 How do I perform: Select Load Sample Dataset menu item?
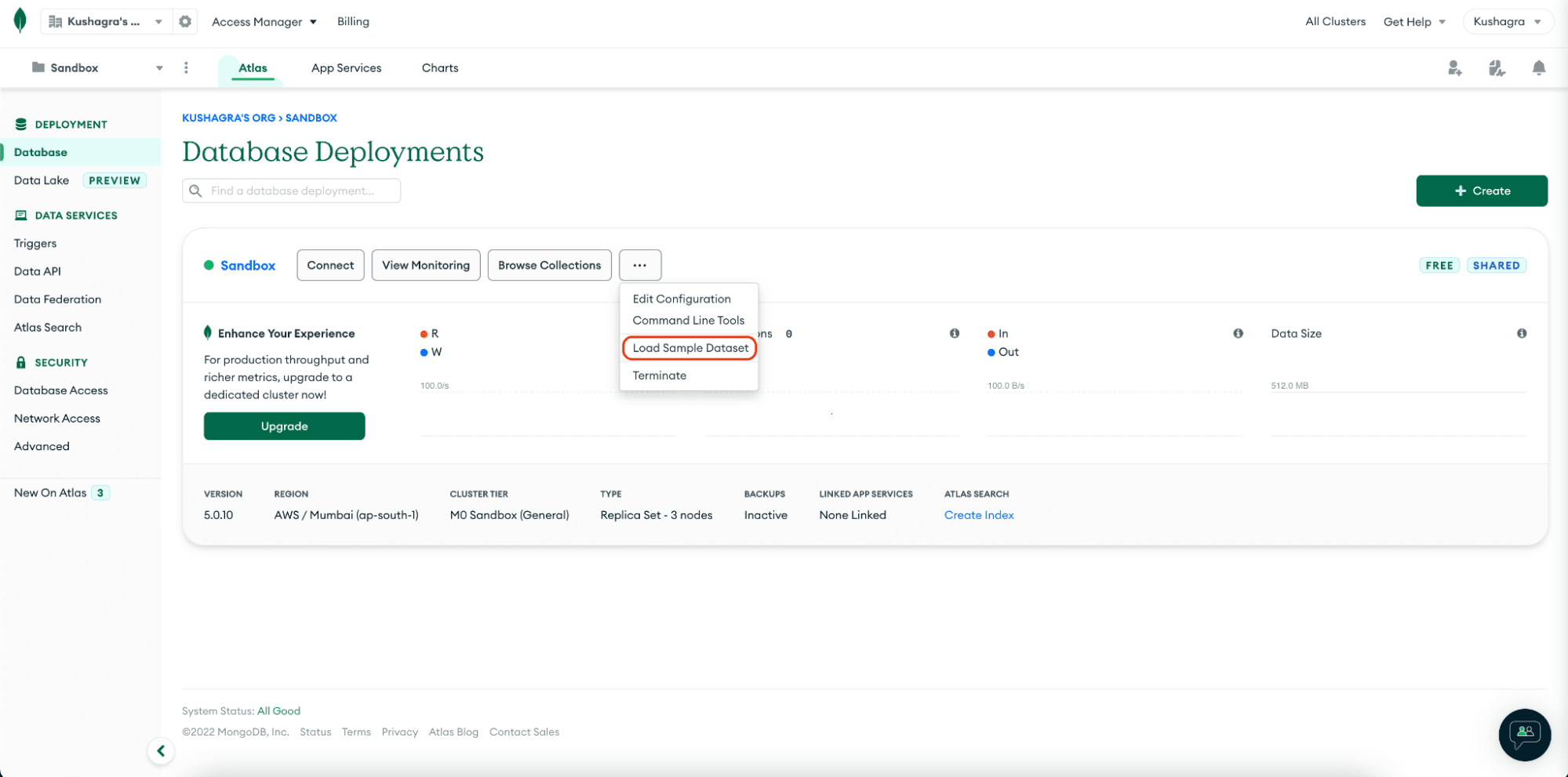click(689, 348)
